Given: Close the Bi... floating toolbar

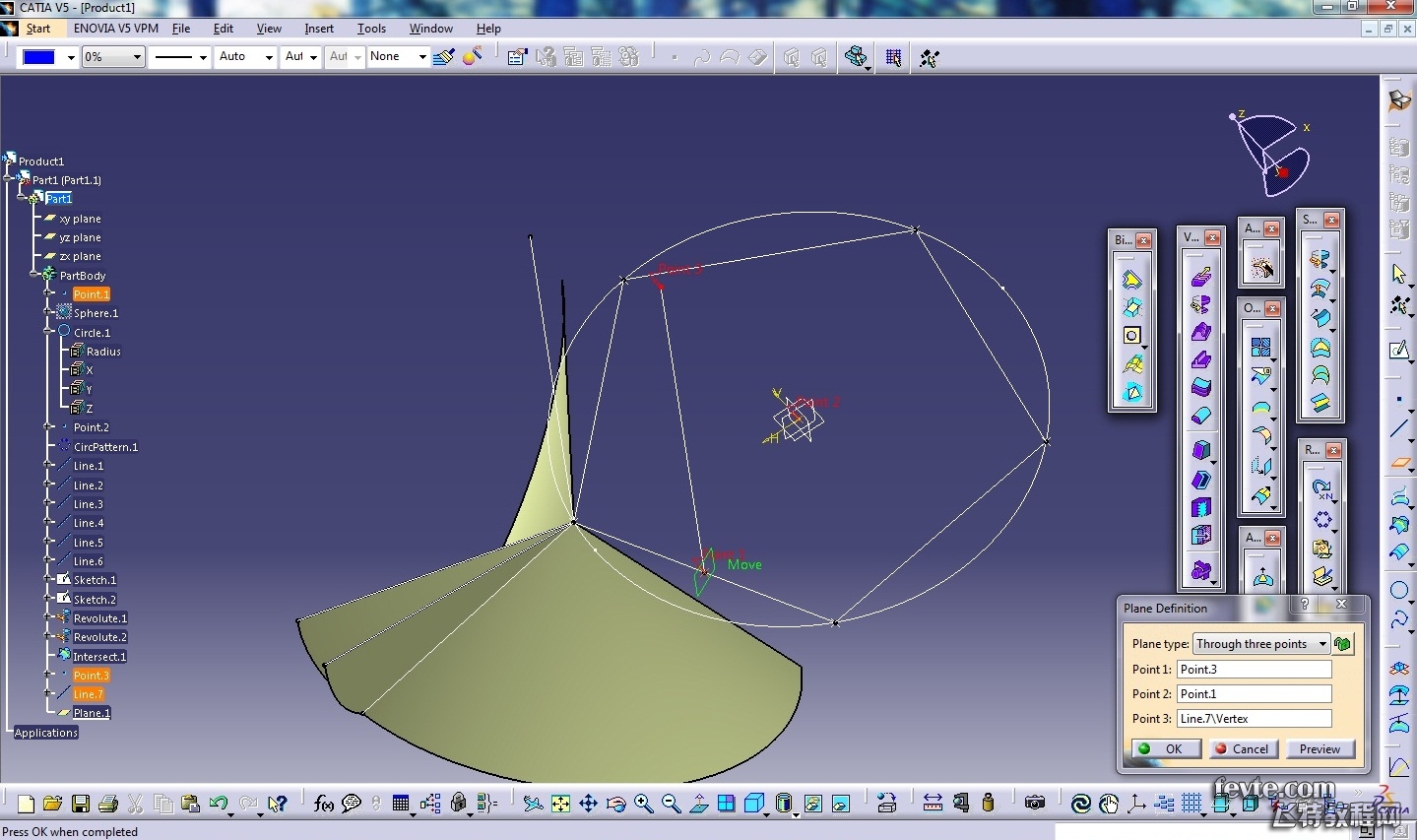Looking at the screenshot, I should click(x=1143, y=240).
